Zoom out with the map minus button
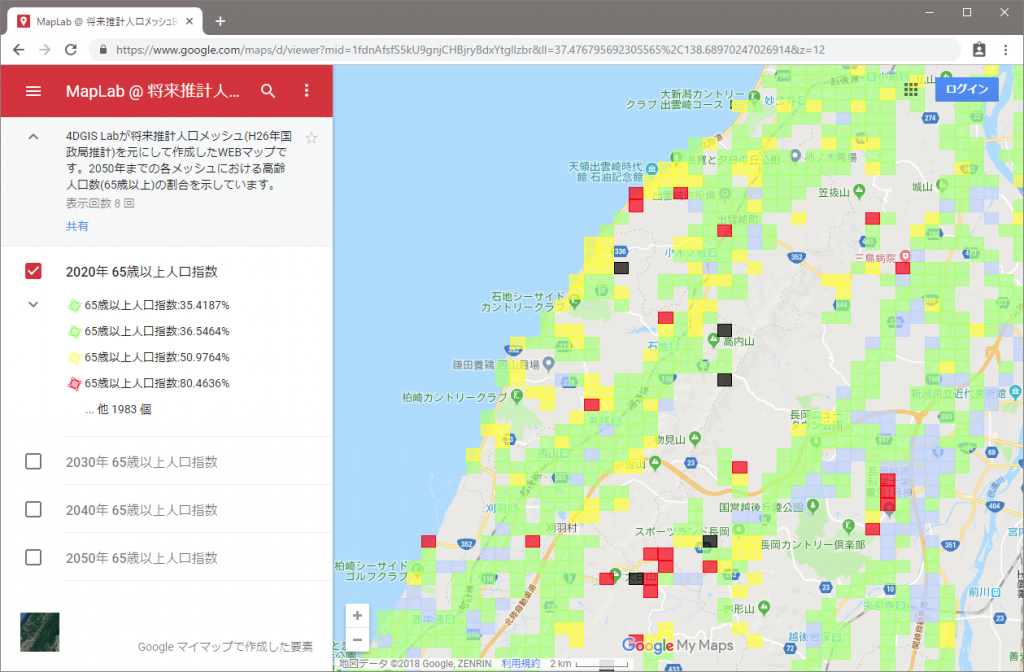 [x=357, y=639]
